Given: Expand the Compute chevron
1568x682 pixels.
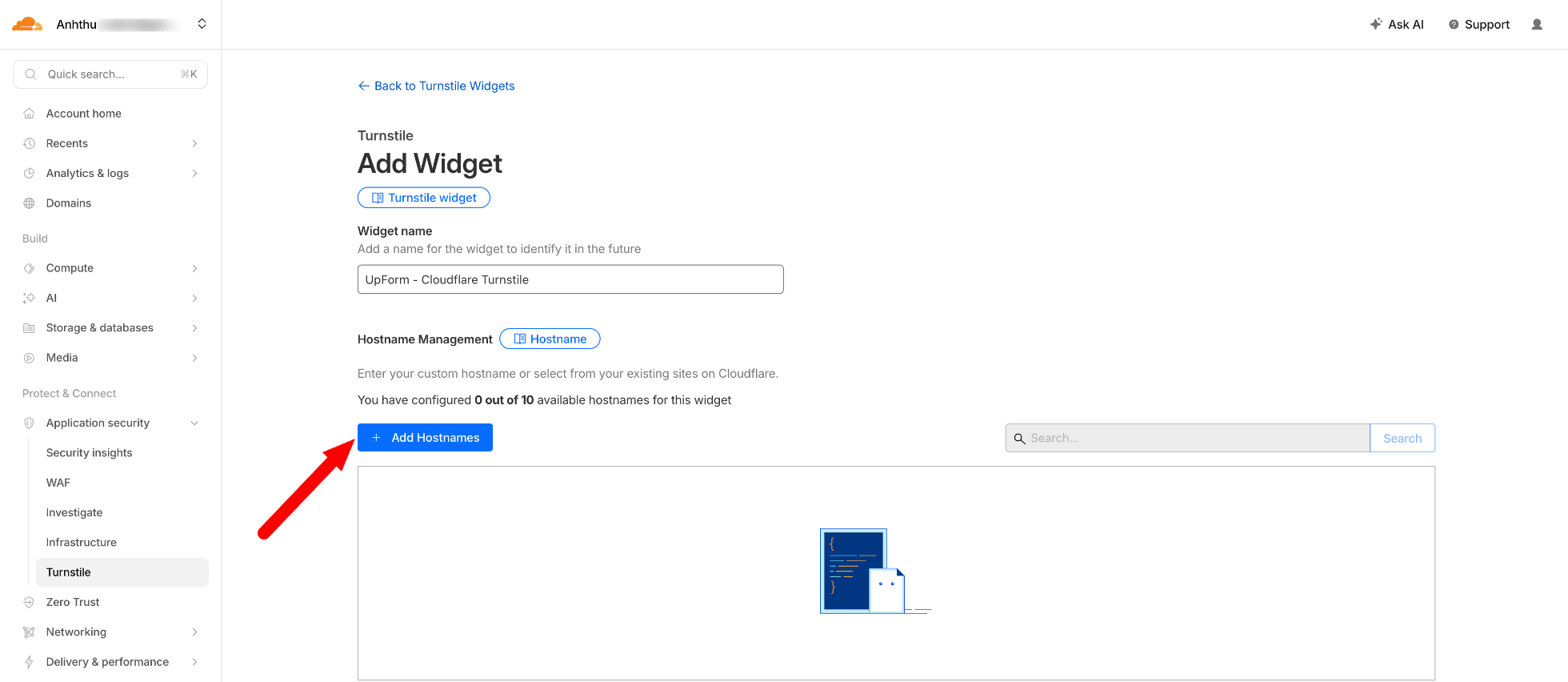Looking at the screenshot, I should click(194, 268).
